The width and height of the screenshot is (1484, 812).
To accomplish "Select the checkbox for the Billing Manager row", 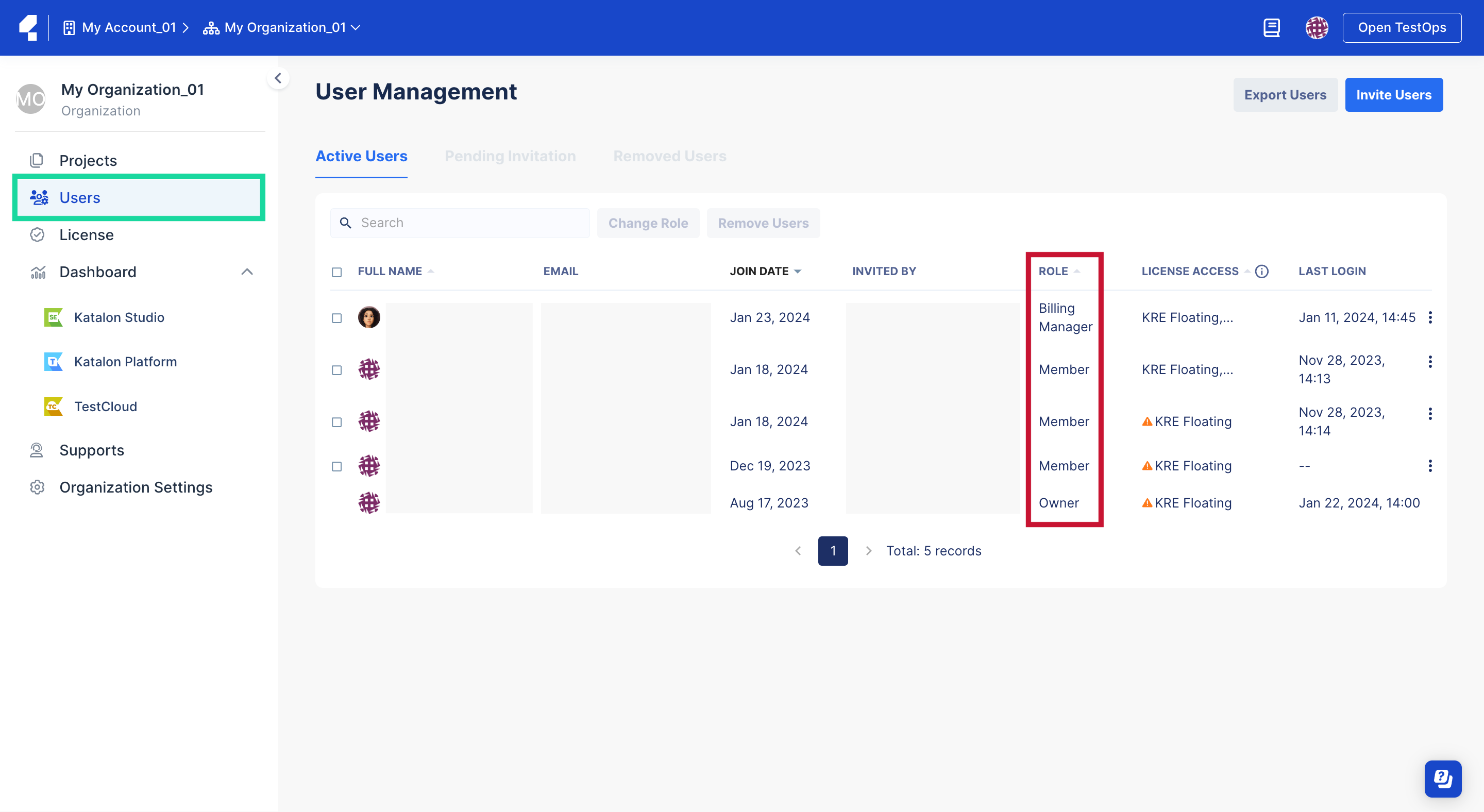I will pos(337,317).
